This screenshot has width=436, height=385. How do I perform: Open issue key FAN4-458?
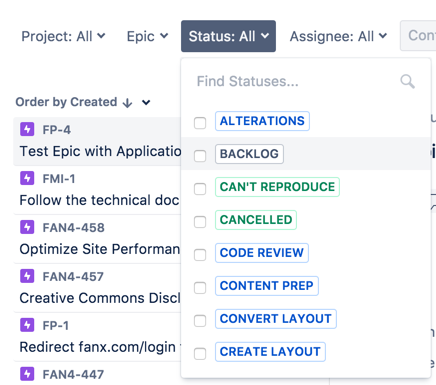pyautogui.click(x=73, y=228)
